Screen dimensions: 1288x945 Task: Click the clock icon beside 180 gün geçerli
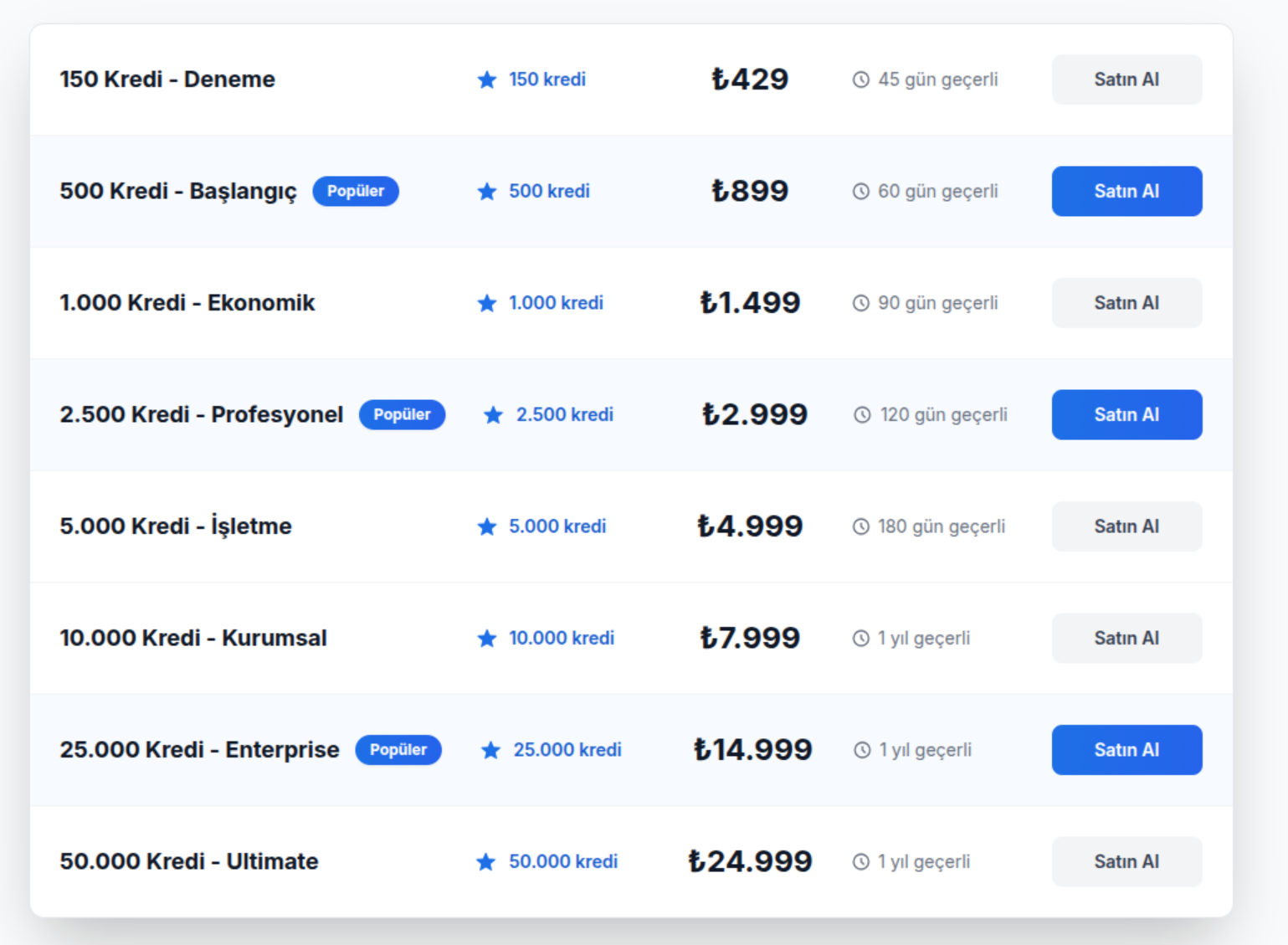click(861, 526)
